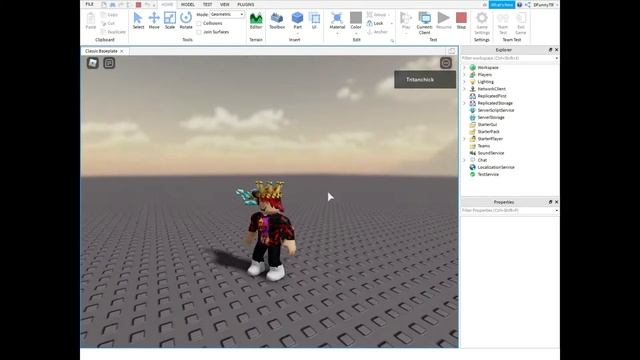Select LocalizationService in Explorer
Image resolution: width=640 pixels, height=360 pixels.
(496, 167)
